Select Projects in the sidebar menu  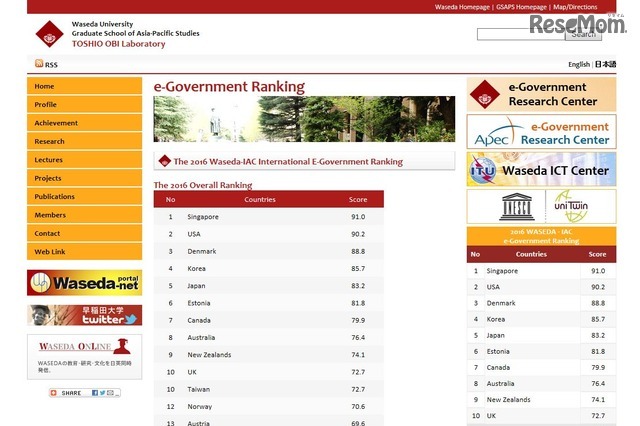[84, 178]
